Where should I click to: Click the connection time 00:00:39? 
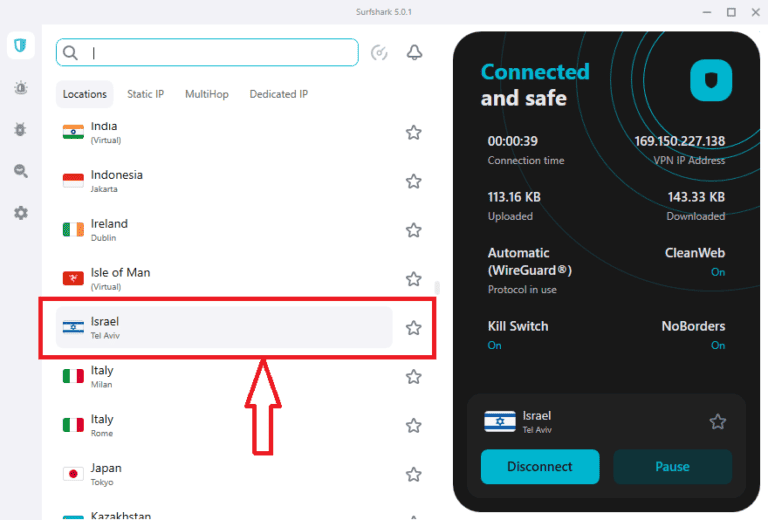click(512, 142)
